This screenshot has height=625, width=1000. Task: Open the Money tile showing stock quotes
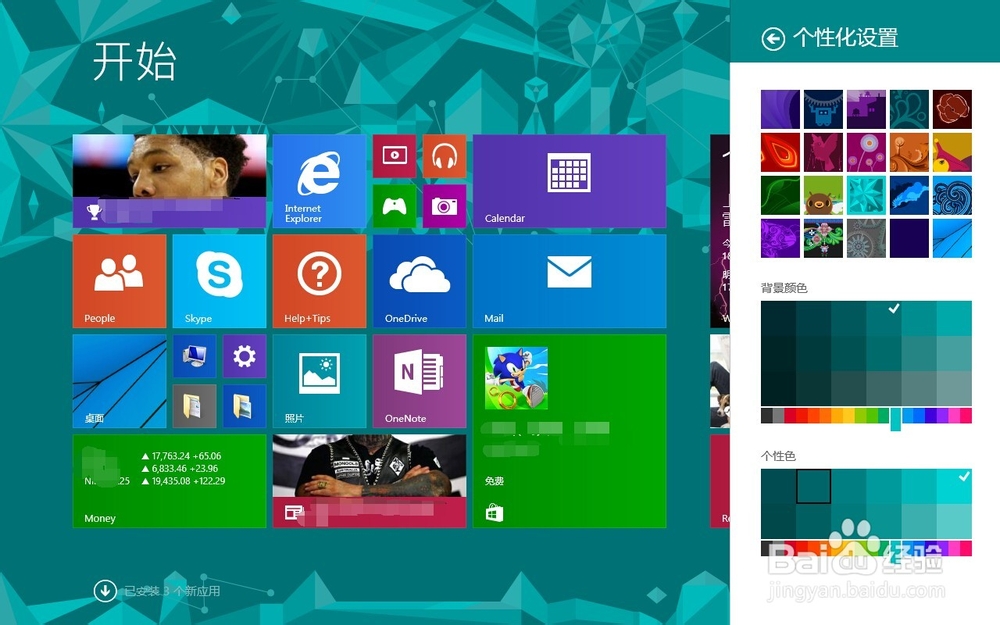[x=168, y=481]
